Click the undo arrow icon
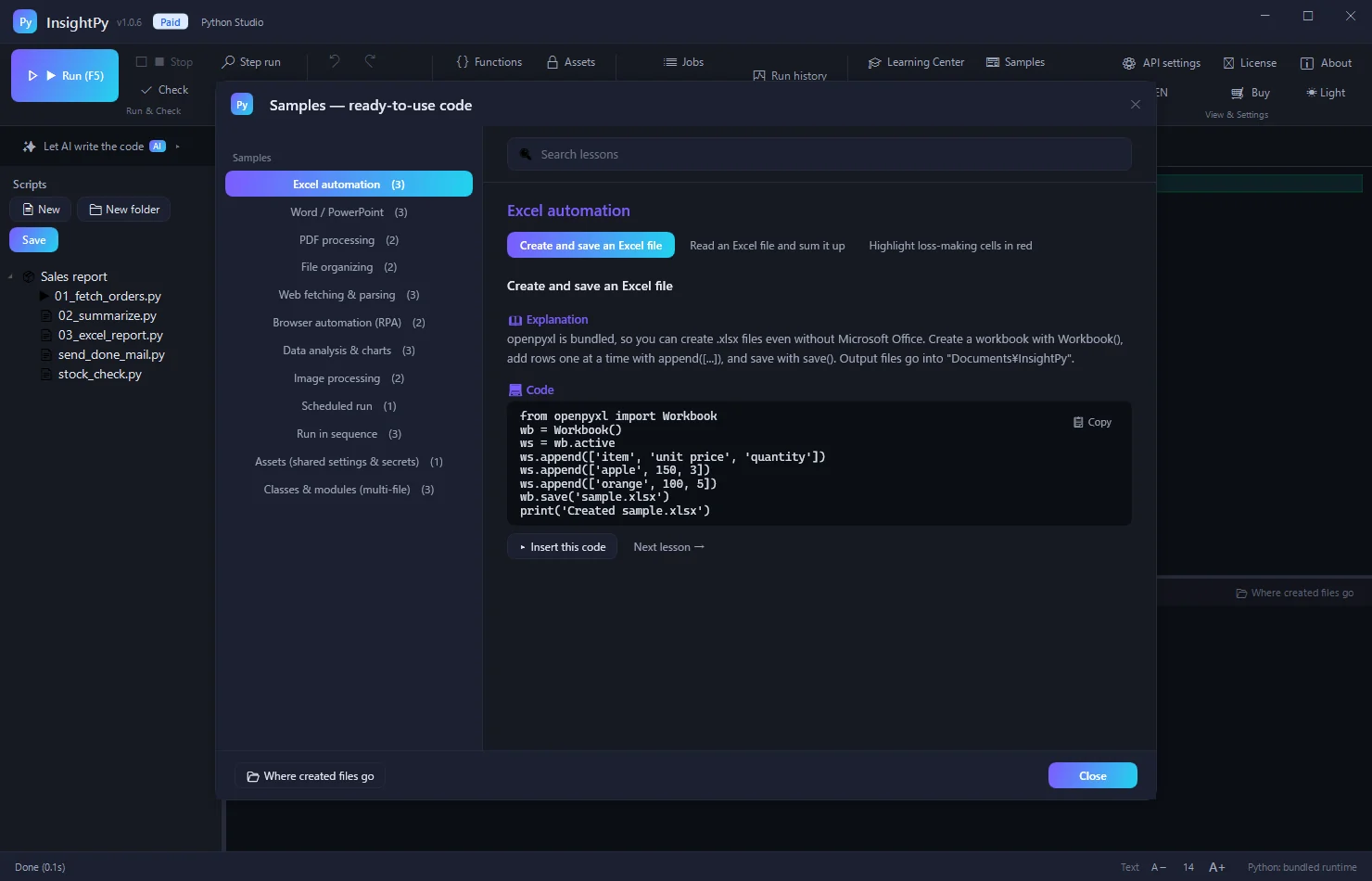This screenshot has height=881, width=1372. [x=335, y=61]
